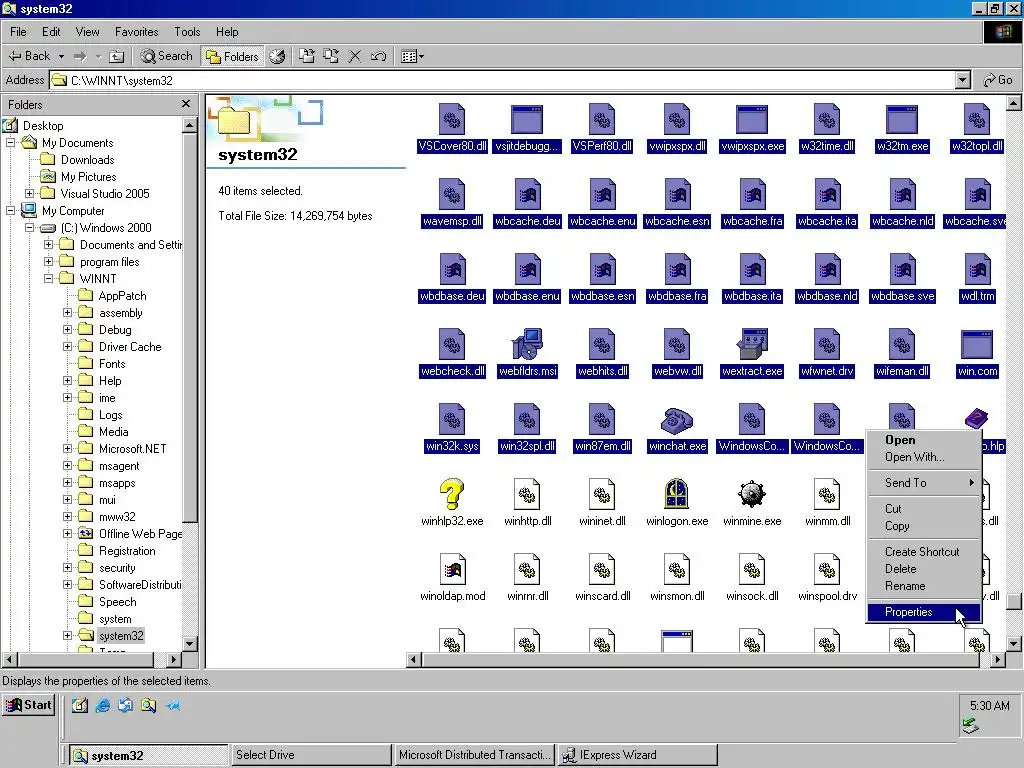This screenshot has width=1024, height=768.
Task: Click the Fonts folder in tree
Action: click(x=112, y=364)
